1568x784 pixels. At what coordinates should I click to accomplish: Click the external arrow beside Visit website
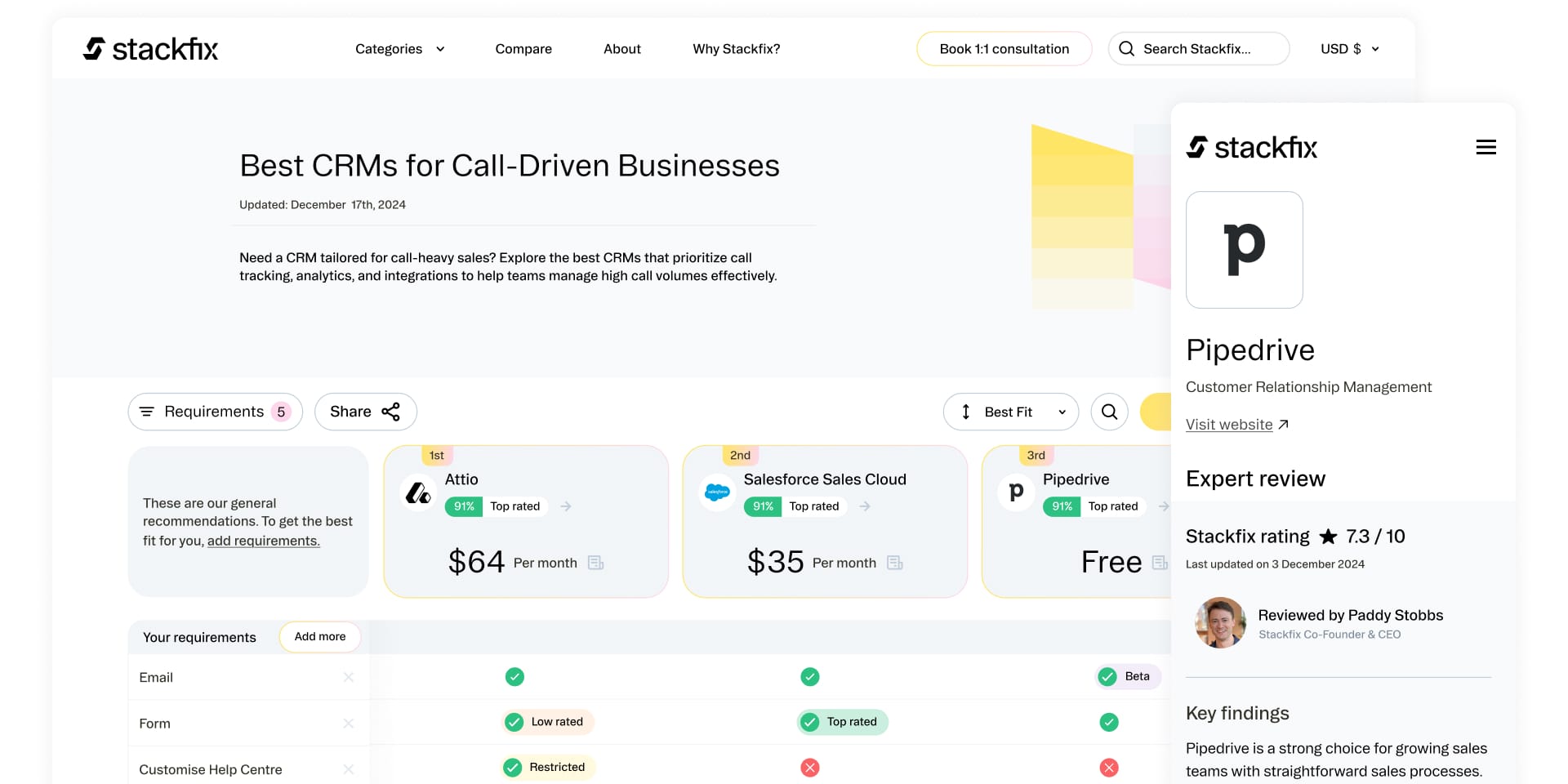[1283, 425]
